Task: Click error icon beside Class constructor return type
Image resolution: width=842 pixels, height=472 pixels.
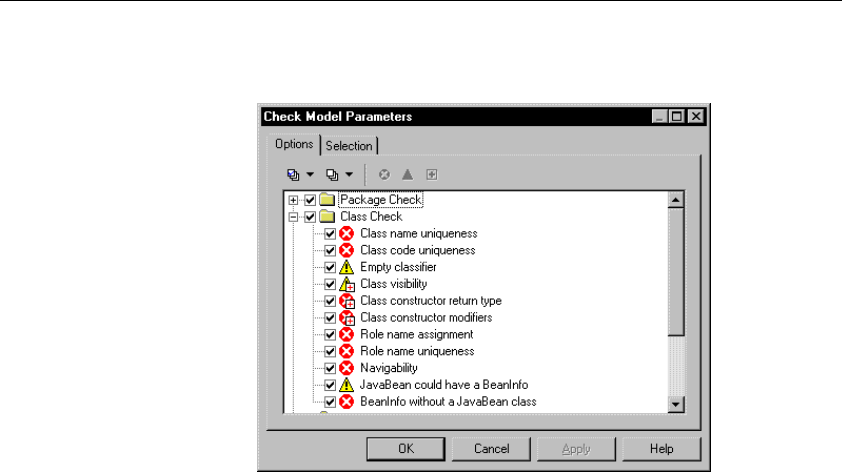Action: coord(347,301)
